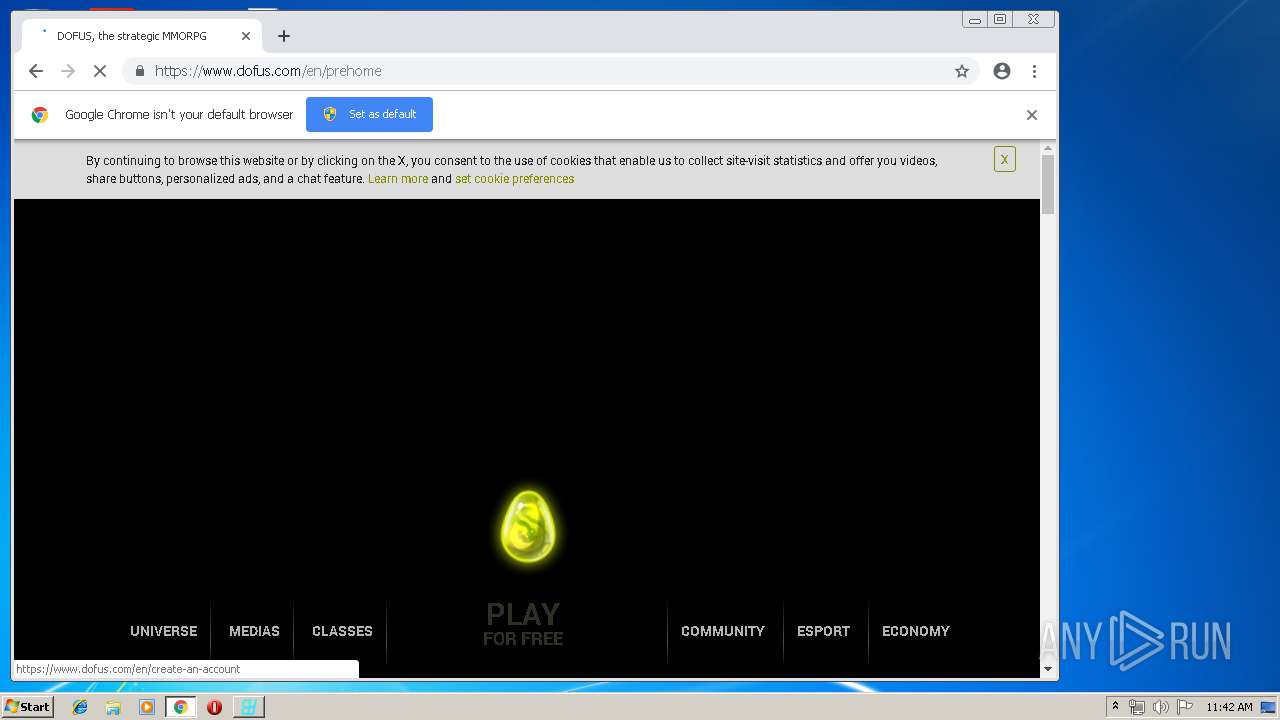Switch to Chrome in the taskbar
Viewport: 1280px width, 720px height.
180,707
